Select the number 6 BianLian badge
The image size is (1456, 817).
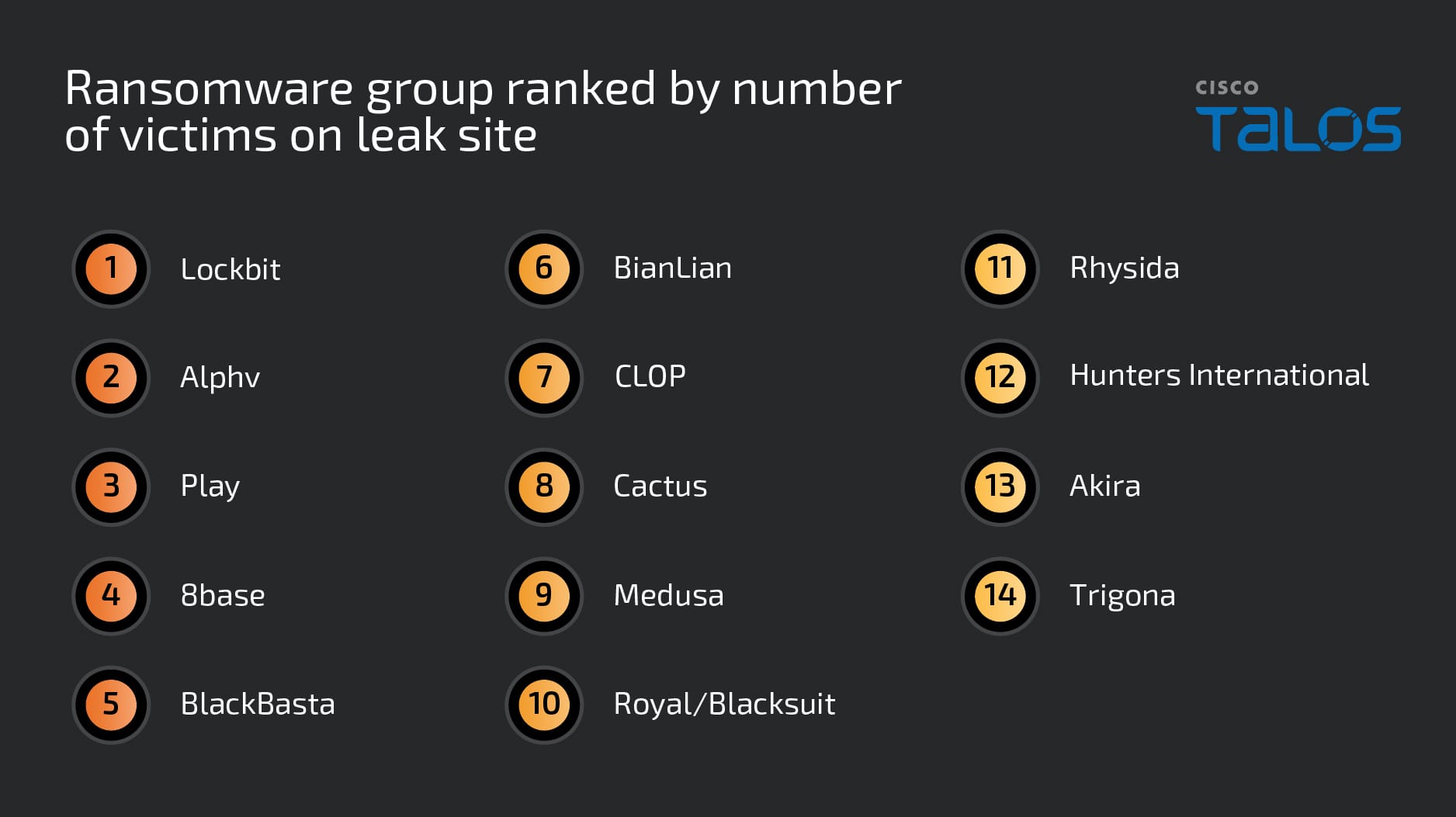(x=544, y=268)
